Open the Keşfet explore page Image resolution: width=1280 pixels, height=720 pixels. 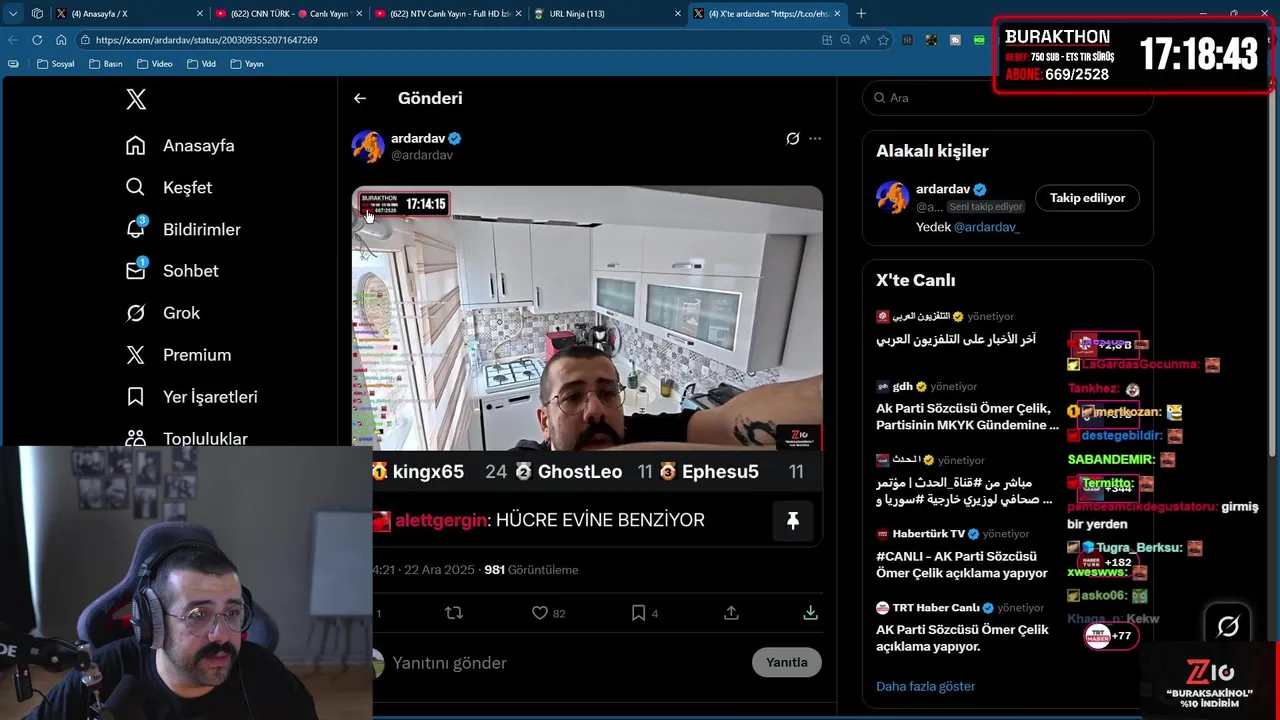(x=169, y=188)
